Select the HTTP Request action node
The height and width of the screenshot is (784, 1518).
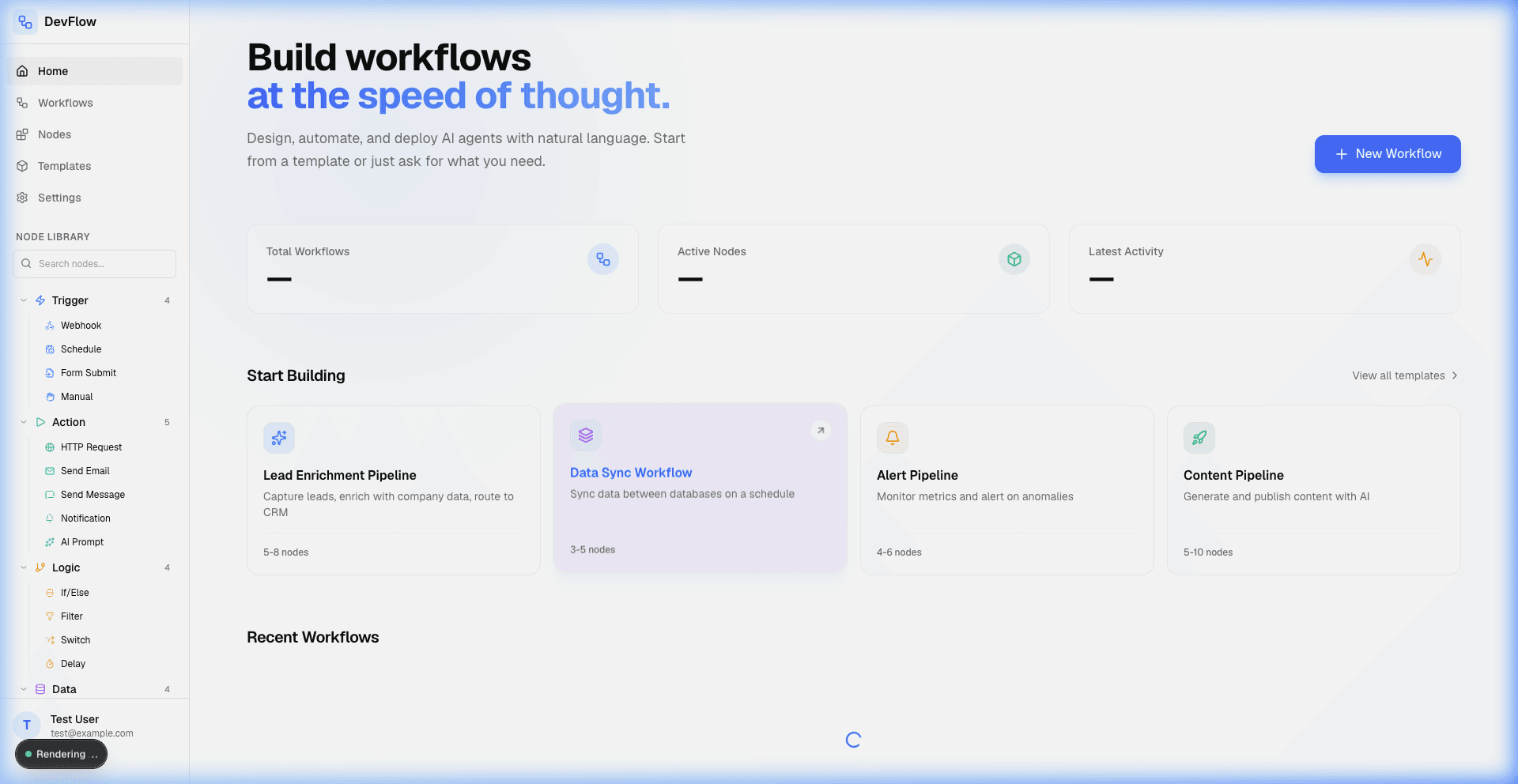(90, 447)
